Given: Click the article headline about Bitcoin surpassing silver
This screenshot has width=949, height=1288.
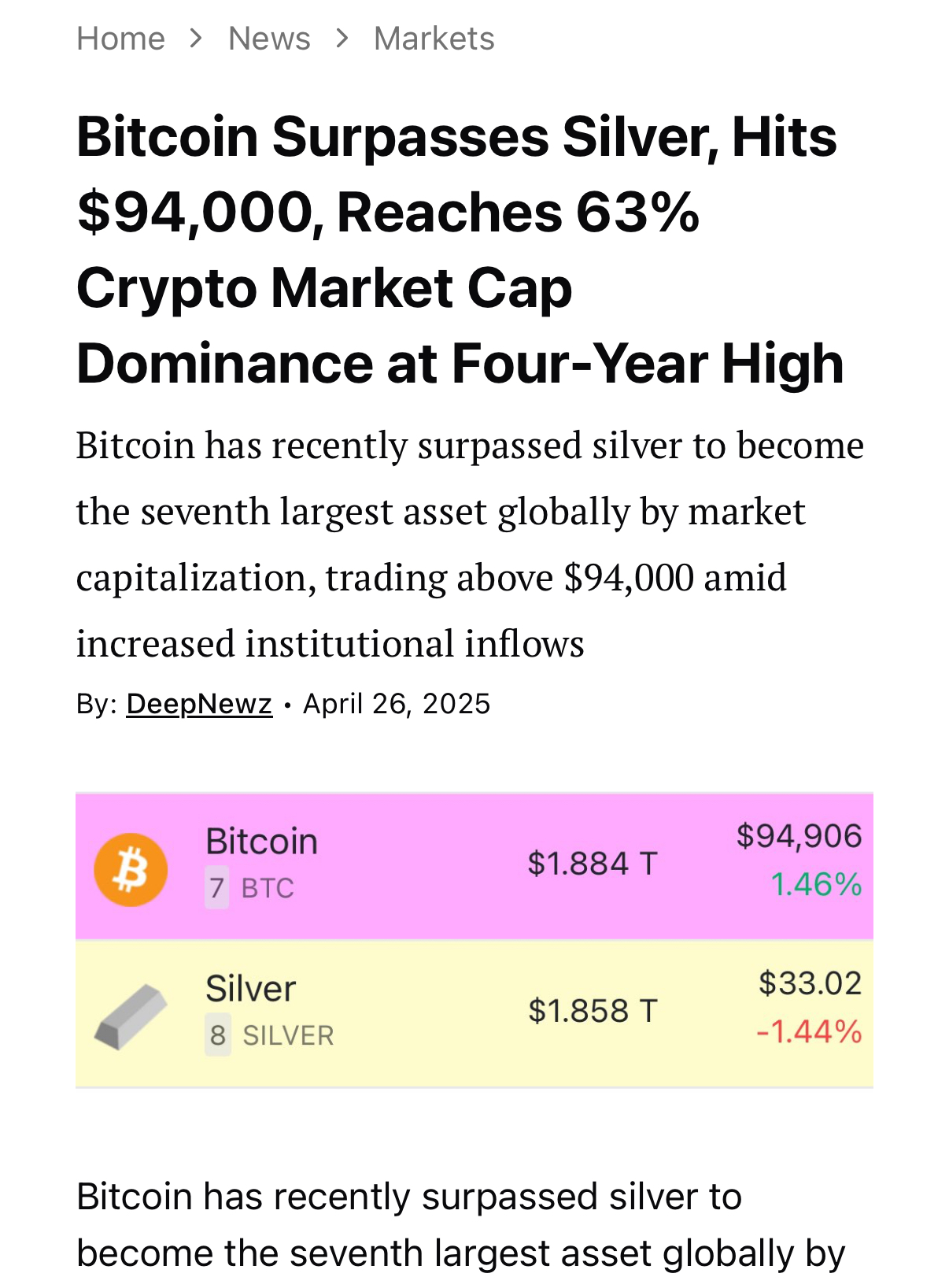Looking at the screenshot, I should tap(460, 250).
